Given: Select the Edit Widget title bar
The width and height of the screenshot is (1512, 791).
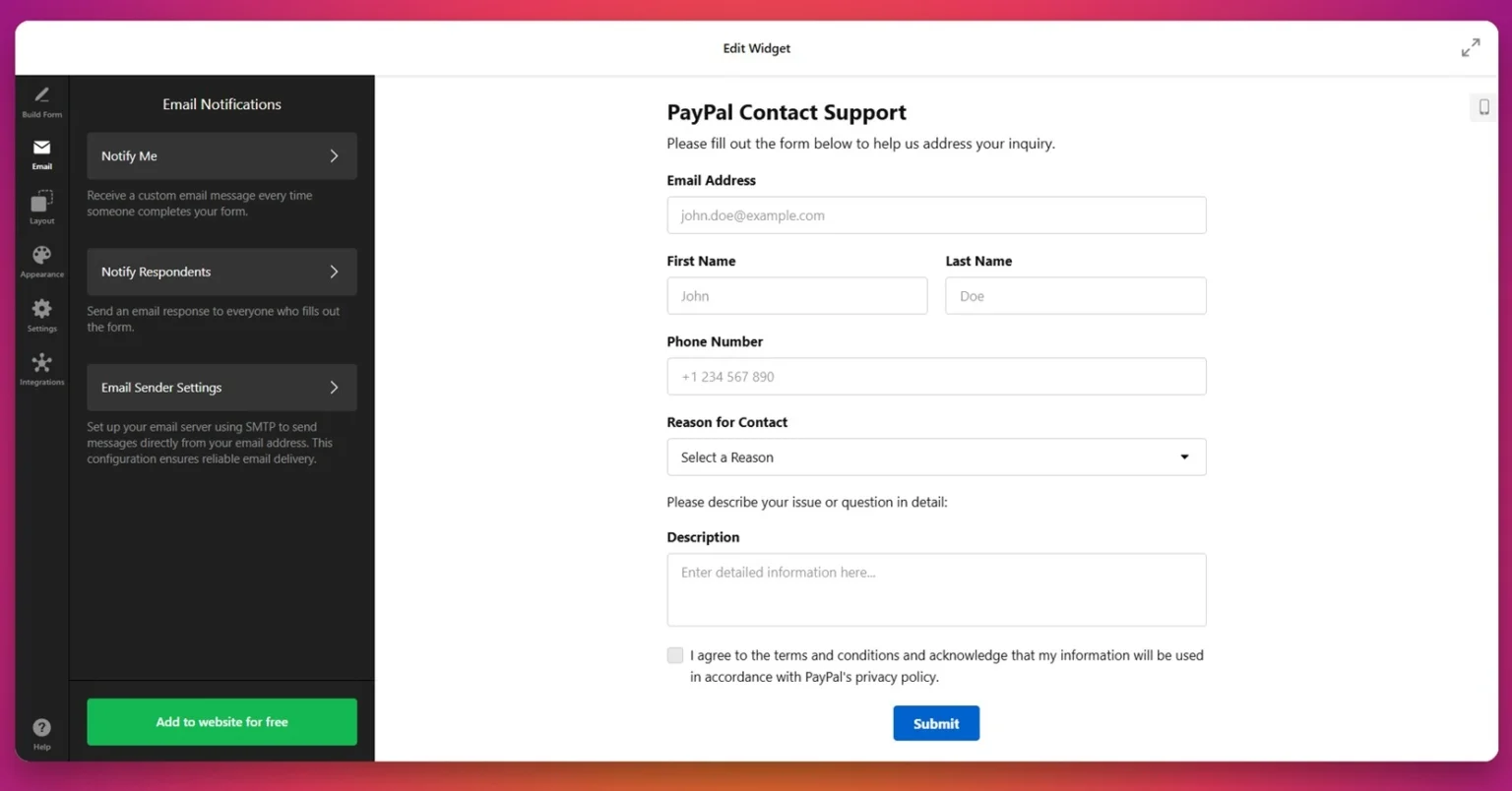Looking at the screenshot, I should click(756, 47).
